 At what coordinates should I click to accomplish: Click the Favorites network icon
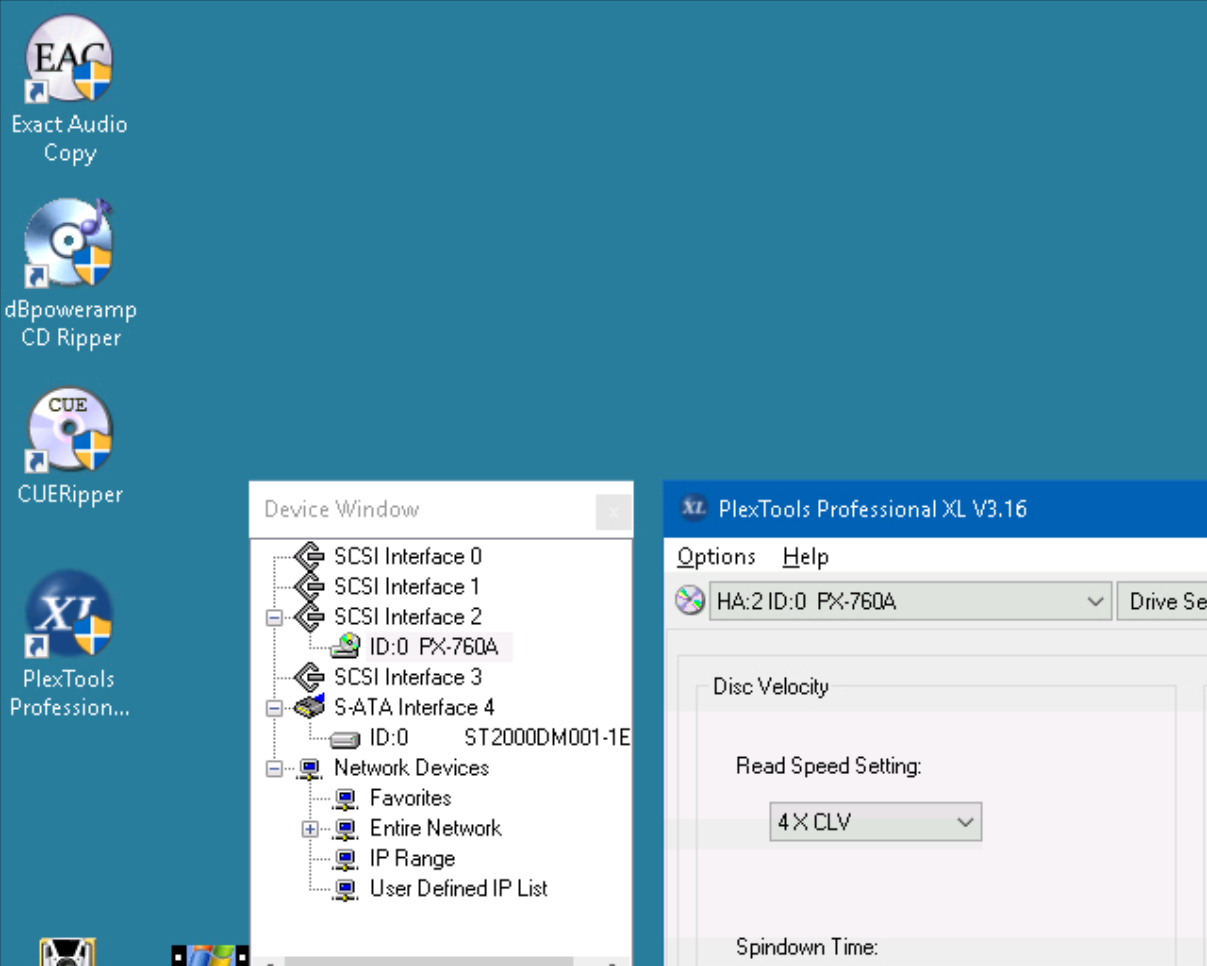click(346, 798)
